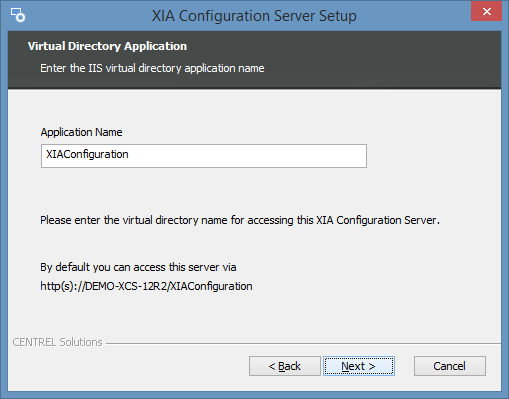
Task: Click the 'Virtual Directory Application' heading
Action: 107,46
